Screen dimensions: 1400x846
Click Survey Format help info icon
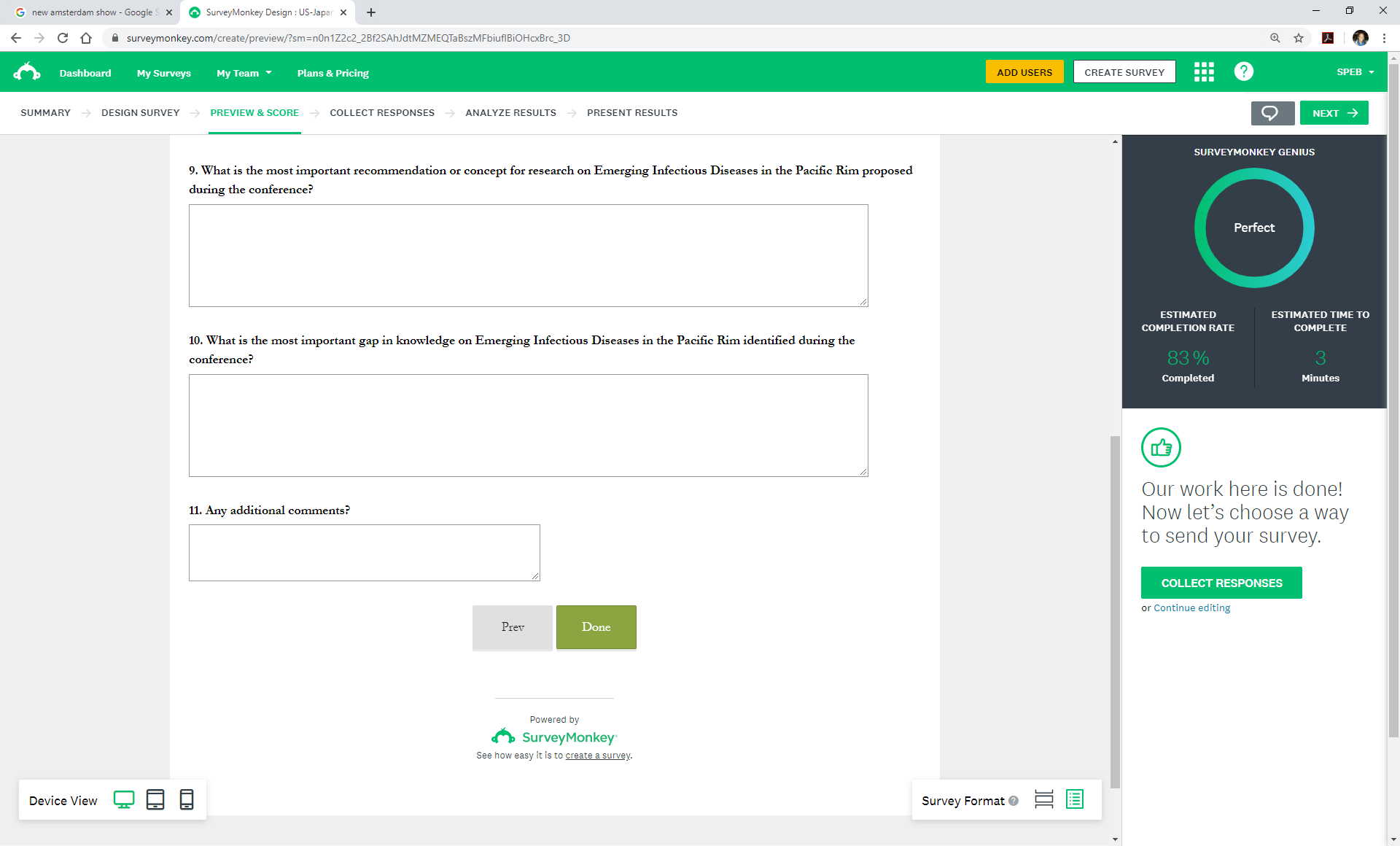pyautogui.click(x=1014, y=801)
